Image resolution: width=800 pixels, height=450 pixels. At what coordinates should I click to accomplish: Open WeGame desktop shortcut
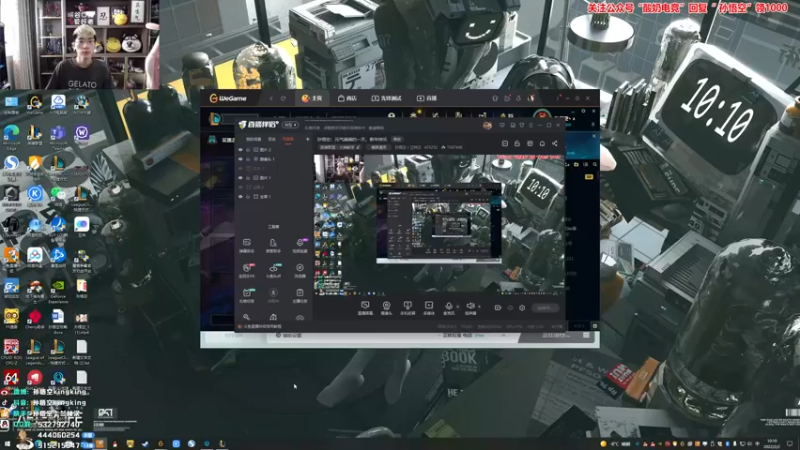35,105
